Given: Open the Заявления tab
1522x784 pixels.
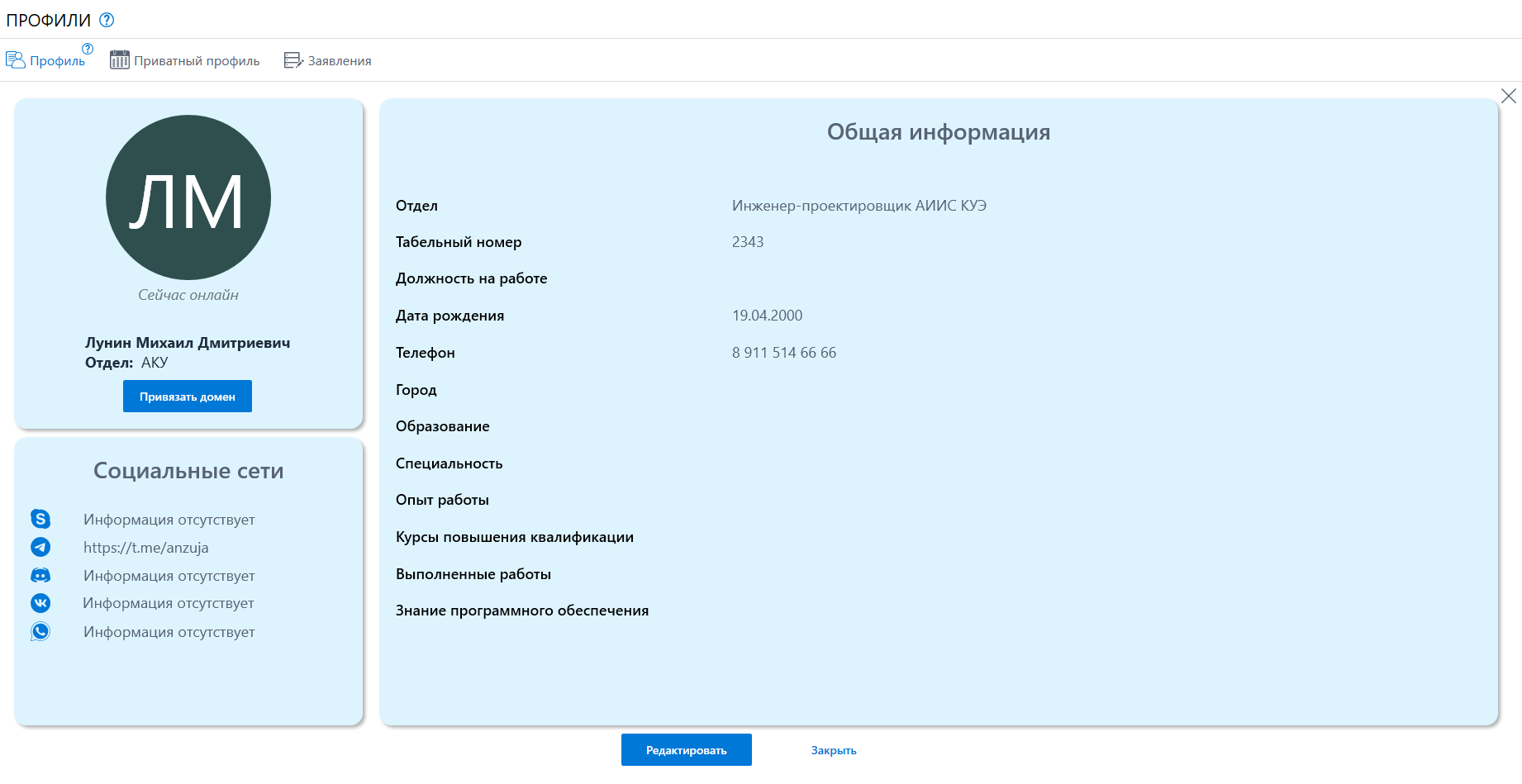Looking at the screenshot, I should (328, 60).
